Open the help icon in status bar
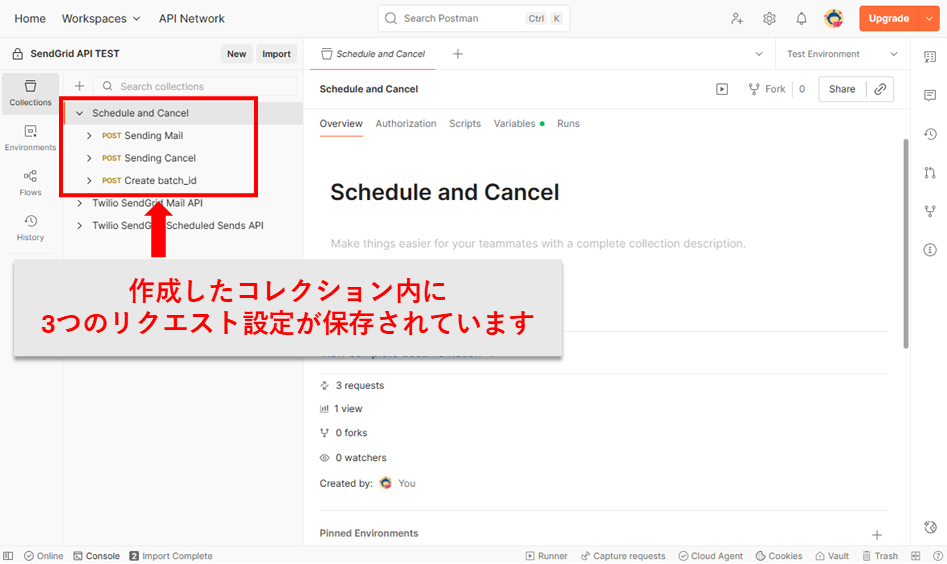Screen dimensions: 947x564 [938, 556]
